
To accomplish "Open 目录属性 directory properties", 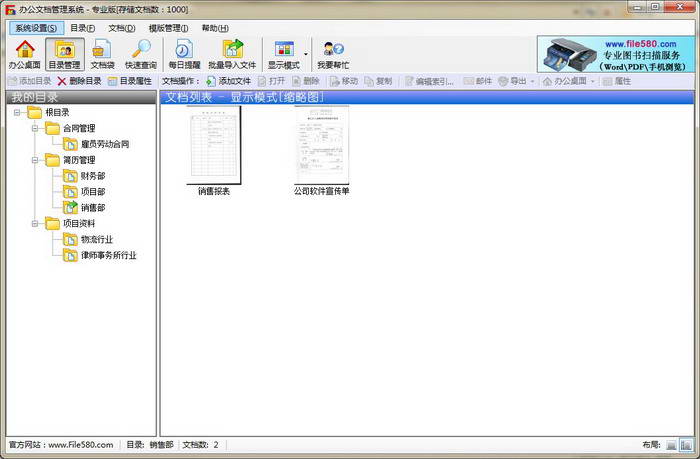I will point(130,81).
